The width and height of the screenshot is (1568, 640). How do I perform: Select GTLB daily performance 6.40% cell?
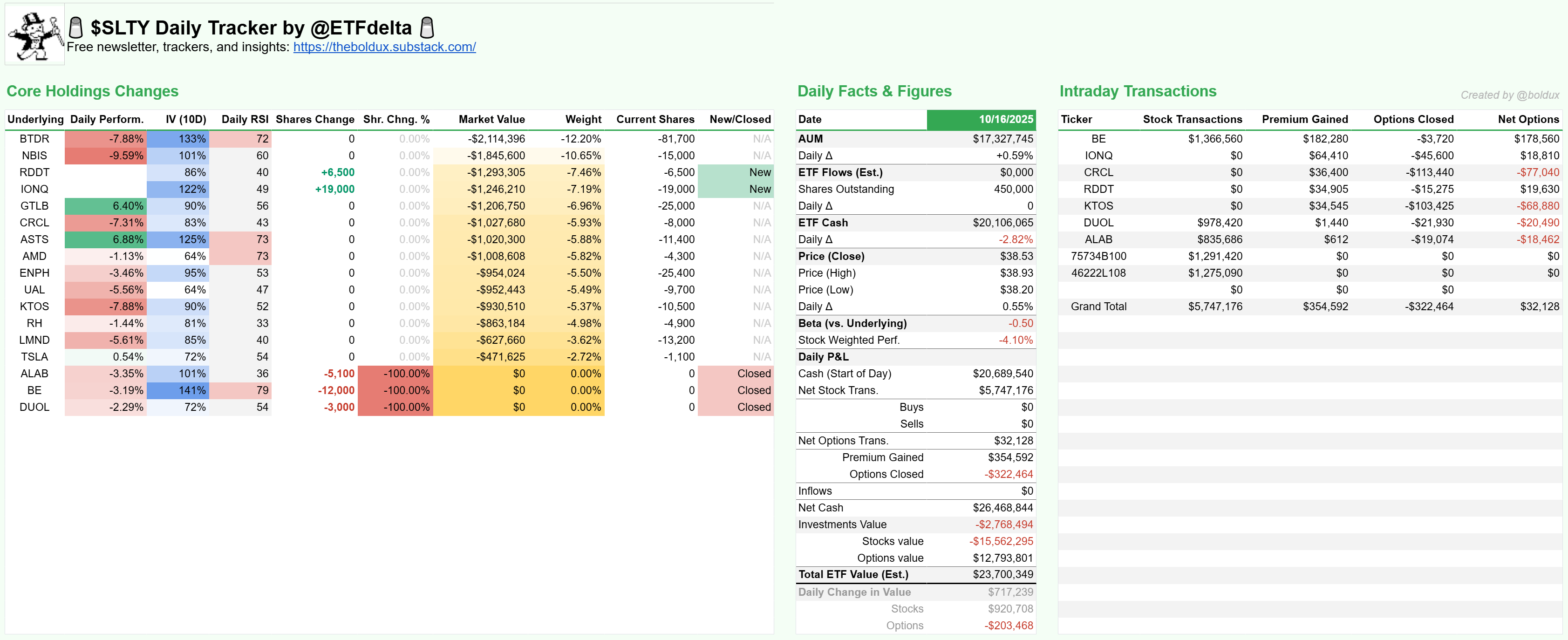pos(106,205)
